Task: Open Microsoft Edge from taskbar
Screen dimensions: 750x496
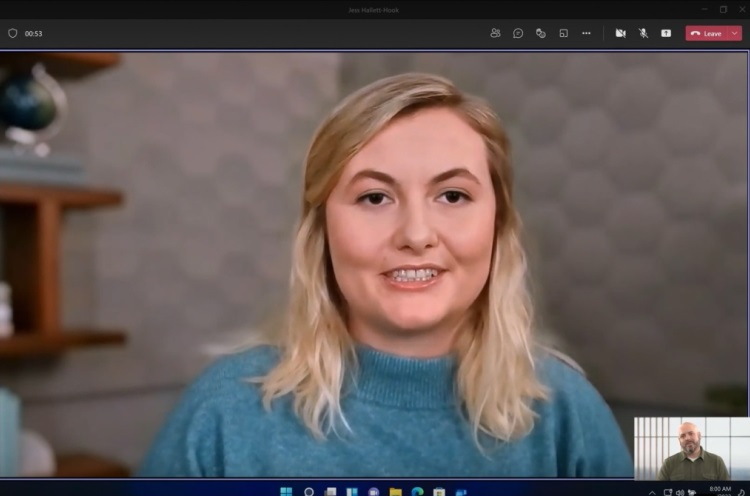Action: [418, 491]
